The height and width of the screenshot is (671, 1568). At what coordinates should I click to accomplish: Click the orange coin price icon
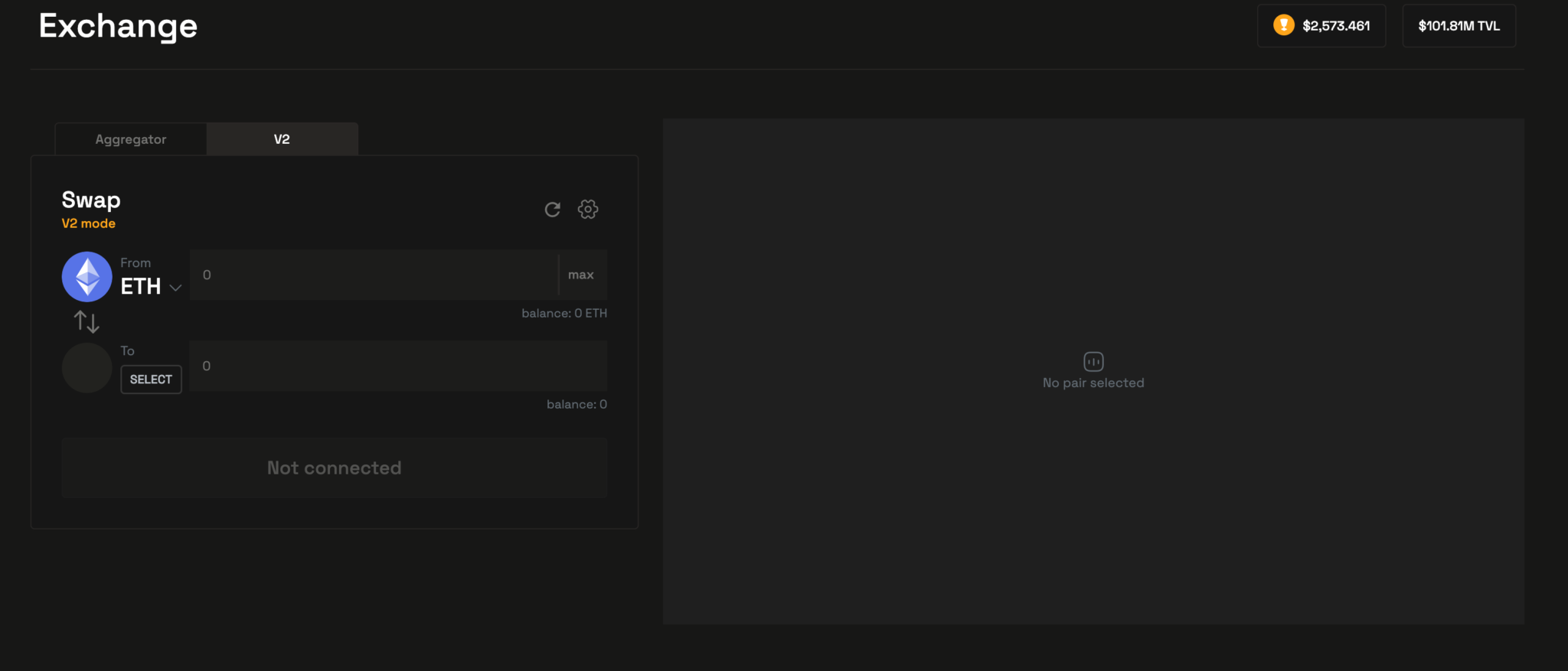pos(1283,25)
